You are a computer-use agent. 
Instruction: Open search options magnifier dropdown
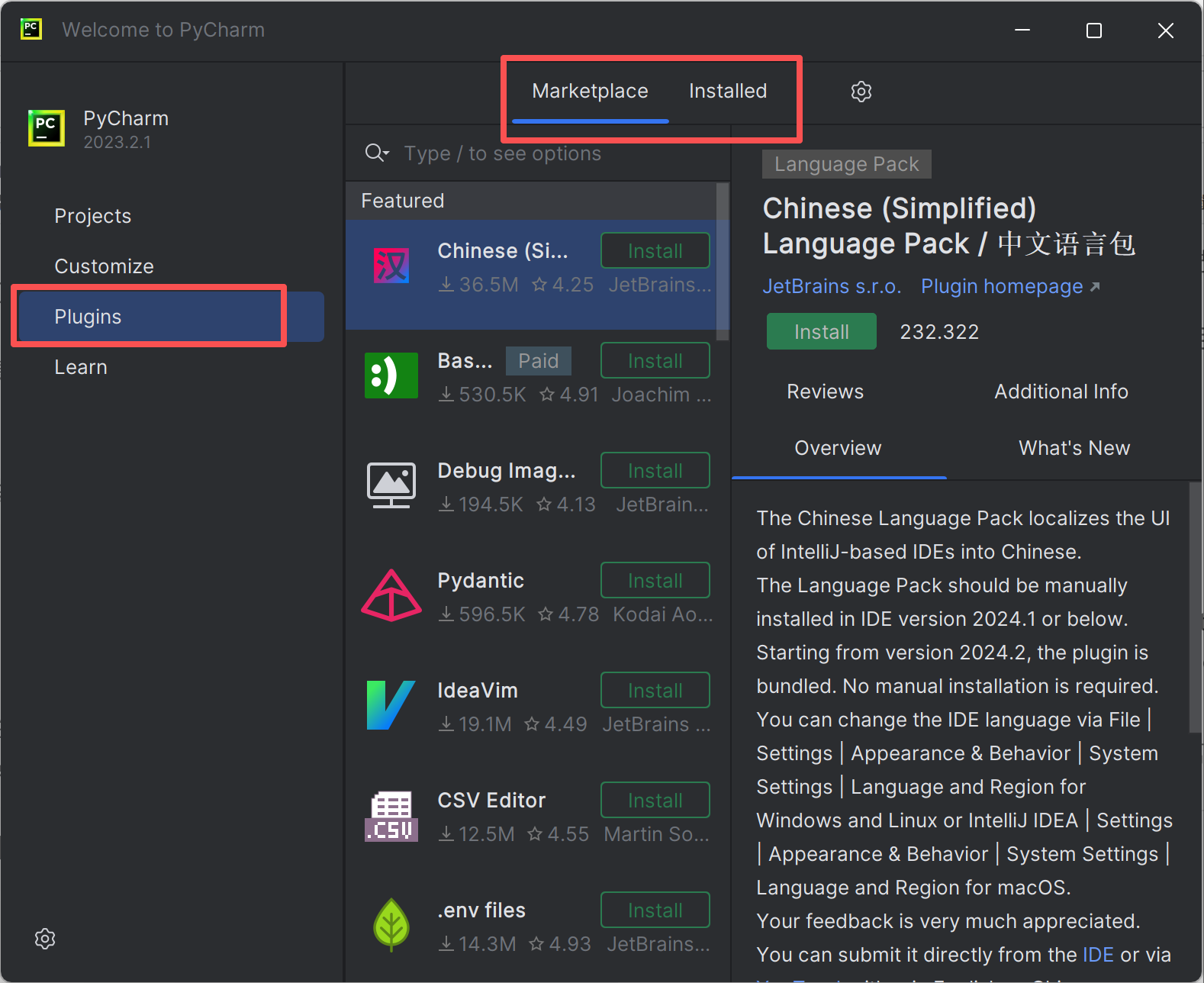pos(377,153)
